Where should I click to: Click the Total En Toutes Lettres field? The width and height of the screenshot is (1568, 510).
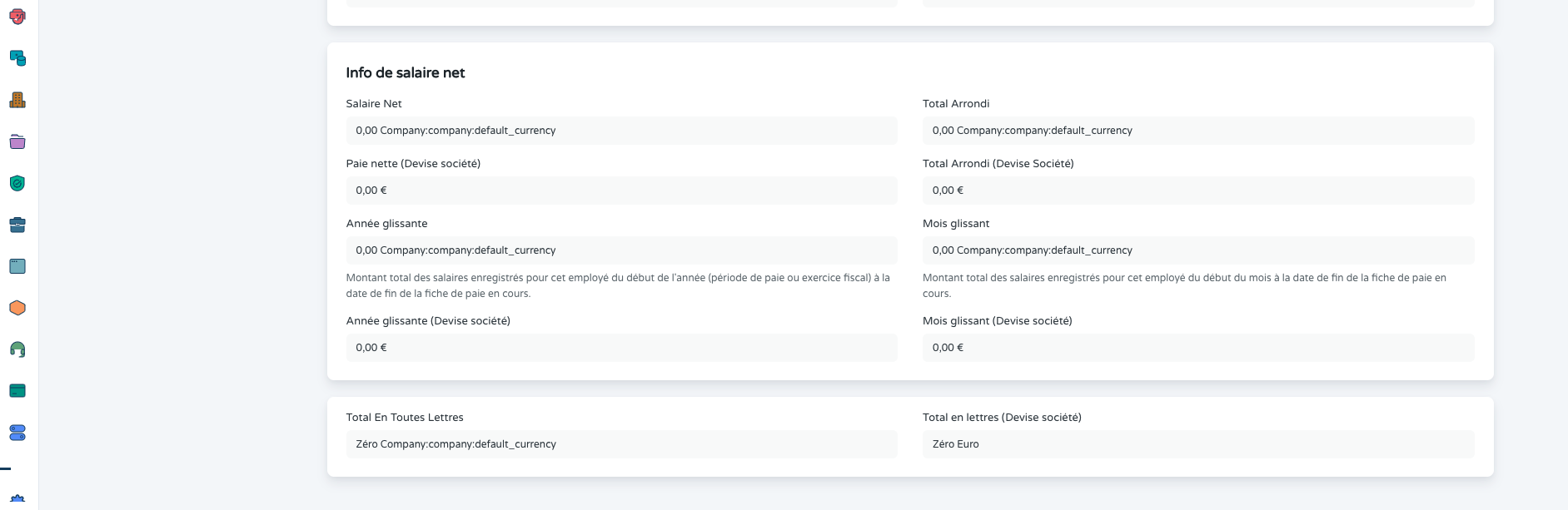pos(621,444)
